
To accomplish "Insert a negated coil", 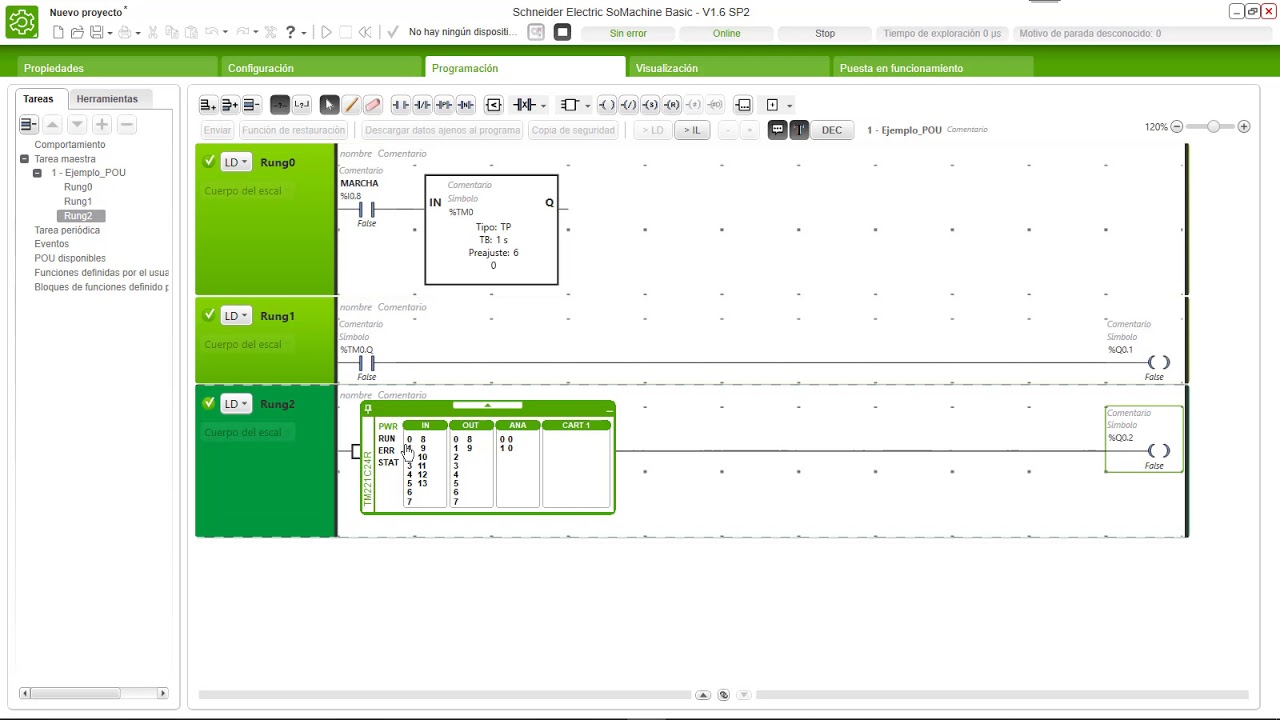I will point(628,105).
